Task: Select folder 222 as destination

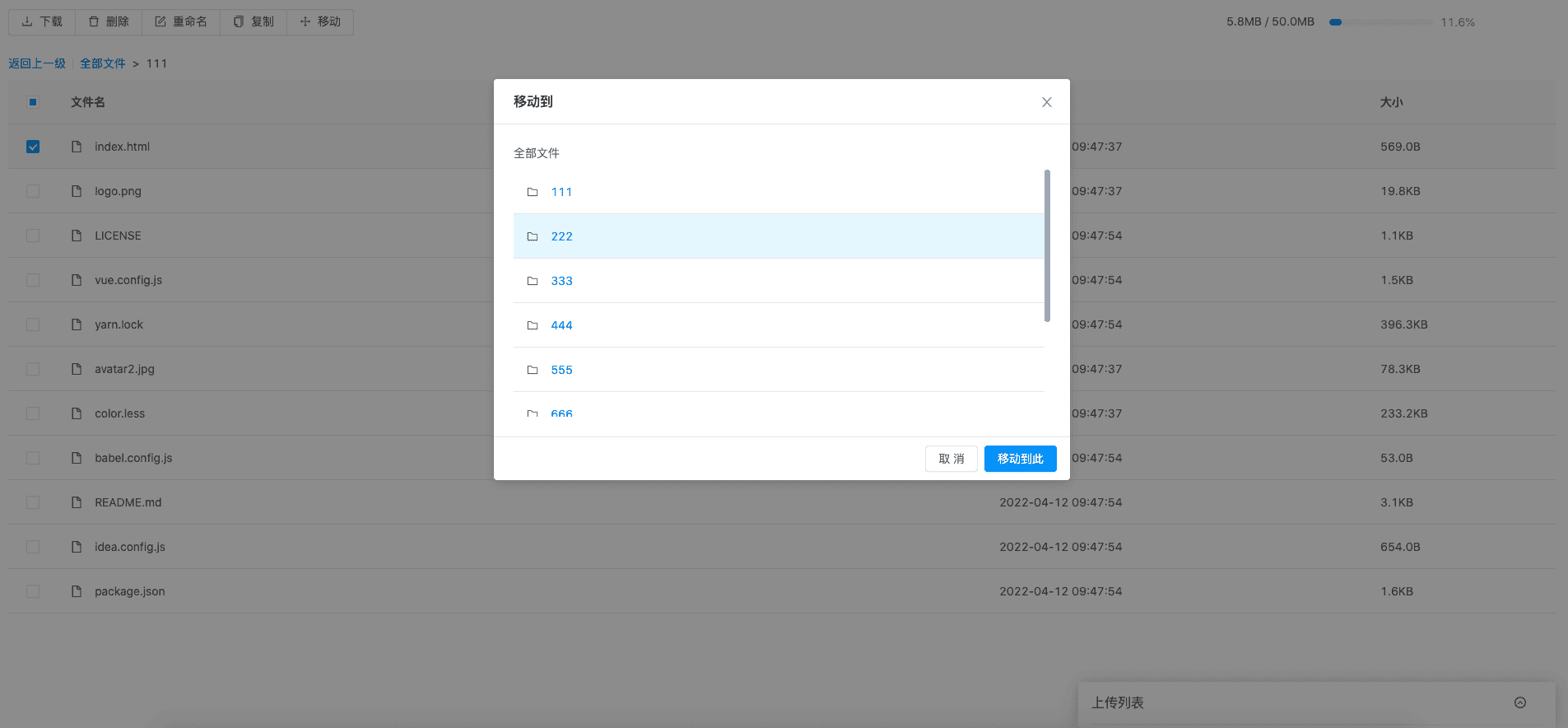Action: click(x=561, y=236)
